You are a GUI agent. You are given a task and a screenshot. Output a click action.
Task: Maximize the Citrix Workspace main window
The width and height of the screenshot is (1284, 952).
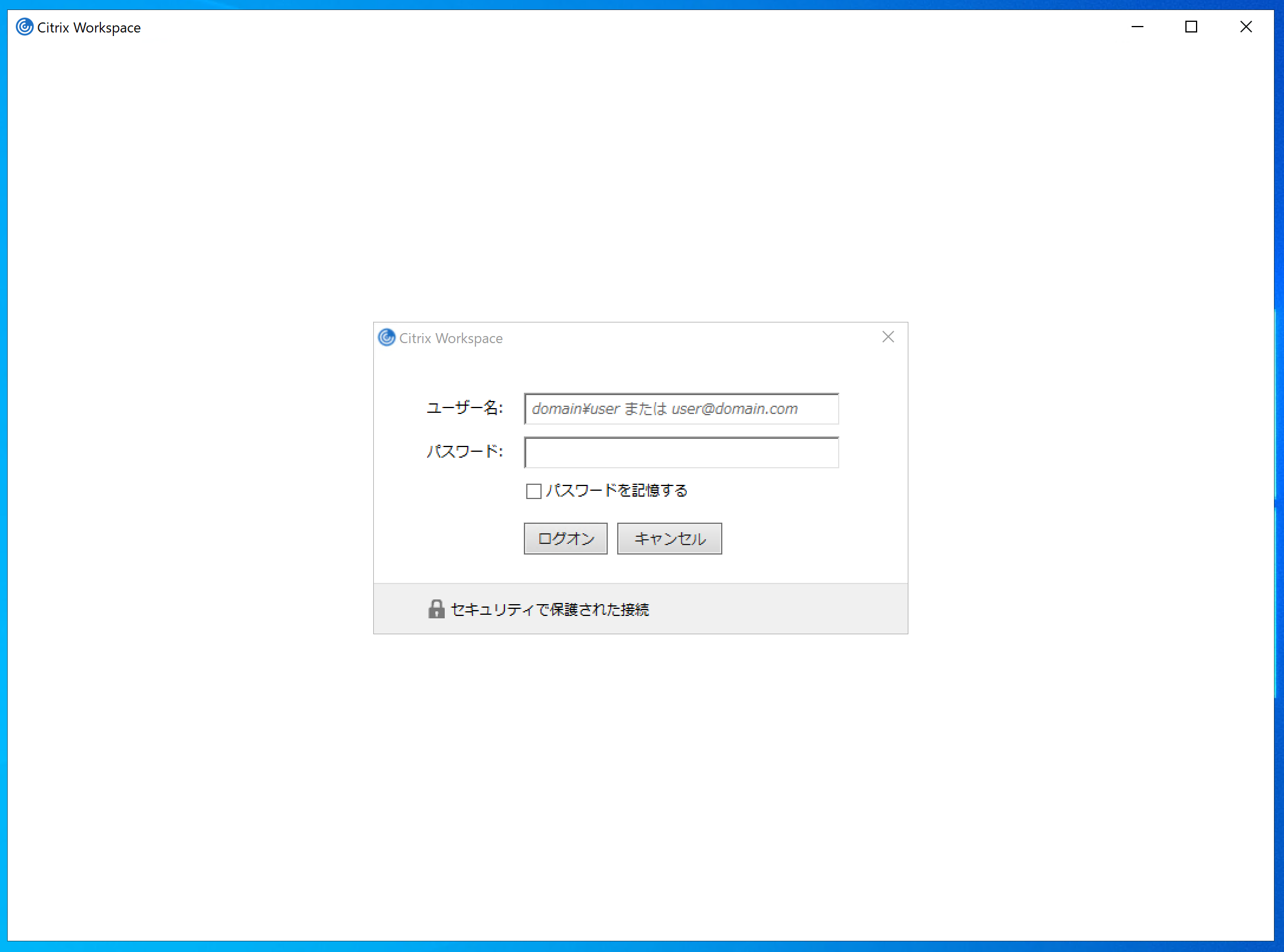pyautogui.click(x=1191, y=27)
